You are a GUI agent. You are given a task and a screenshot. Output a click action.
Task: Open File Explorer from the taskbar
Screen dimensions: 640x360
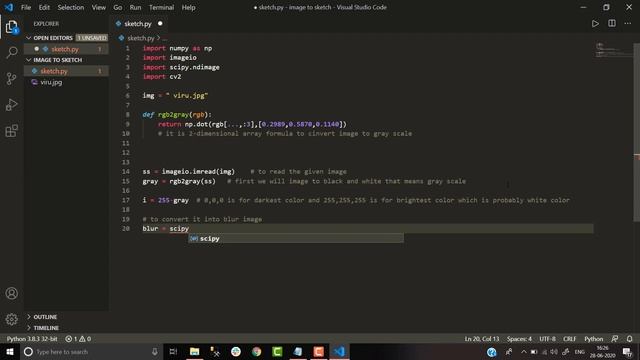(x=194, y=351)
